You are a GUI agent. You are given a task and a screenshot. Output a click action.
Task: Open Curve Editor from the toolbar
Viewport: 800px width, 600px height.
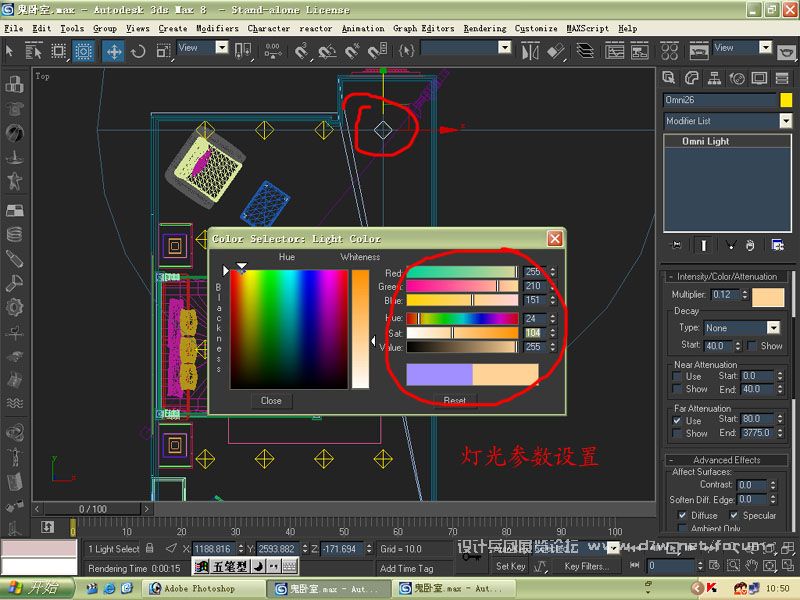[x=614, y=51]
